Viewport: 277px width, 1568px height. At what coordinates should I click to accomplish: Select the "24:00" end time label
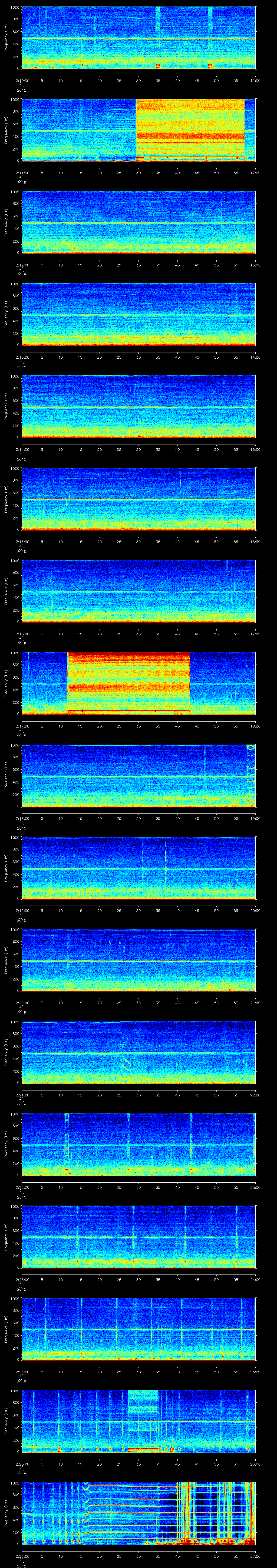pos(256,1279)
